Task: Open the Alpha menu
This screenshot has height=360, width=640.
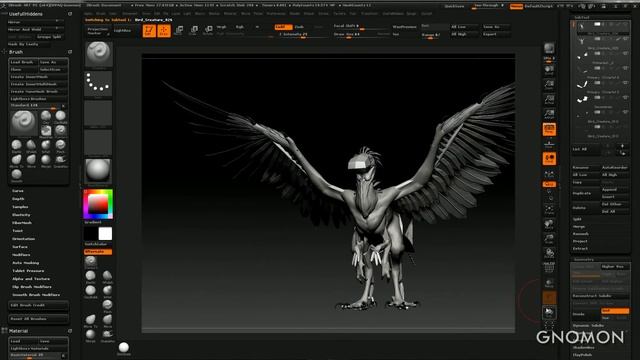Action: pos(88,13)
